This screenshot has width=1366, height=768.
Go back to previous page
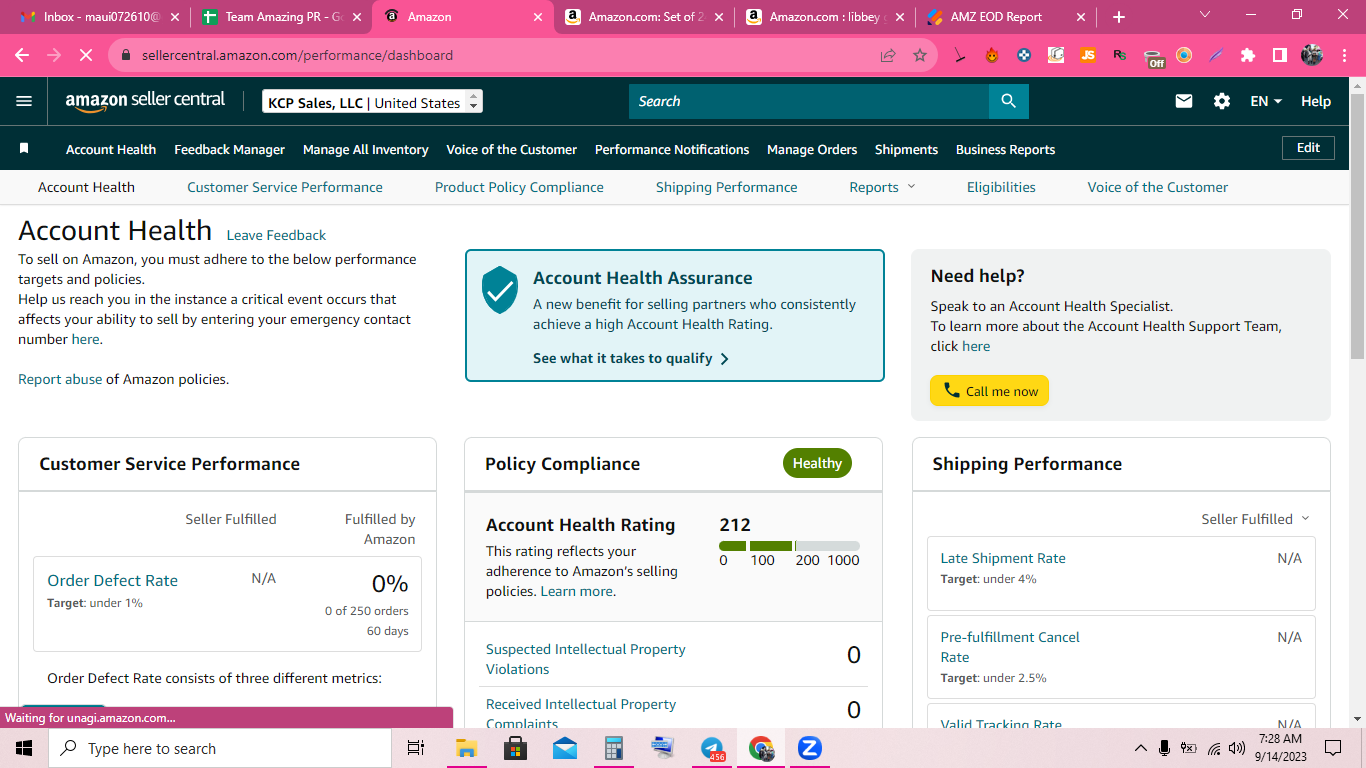point(22,55)
